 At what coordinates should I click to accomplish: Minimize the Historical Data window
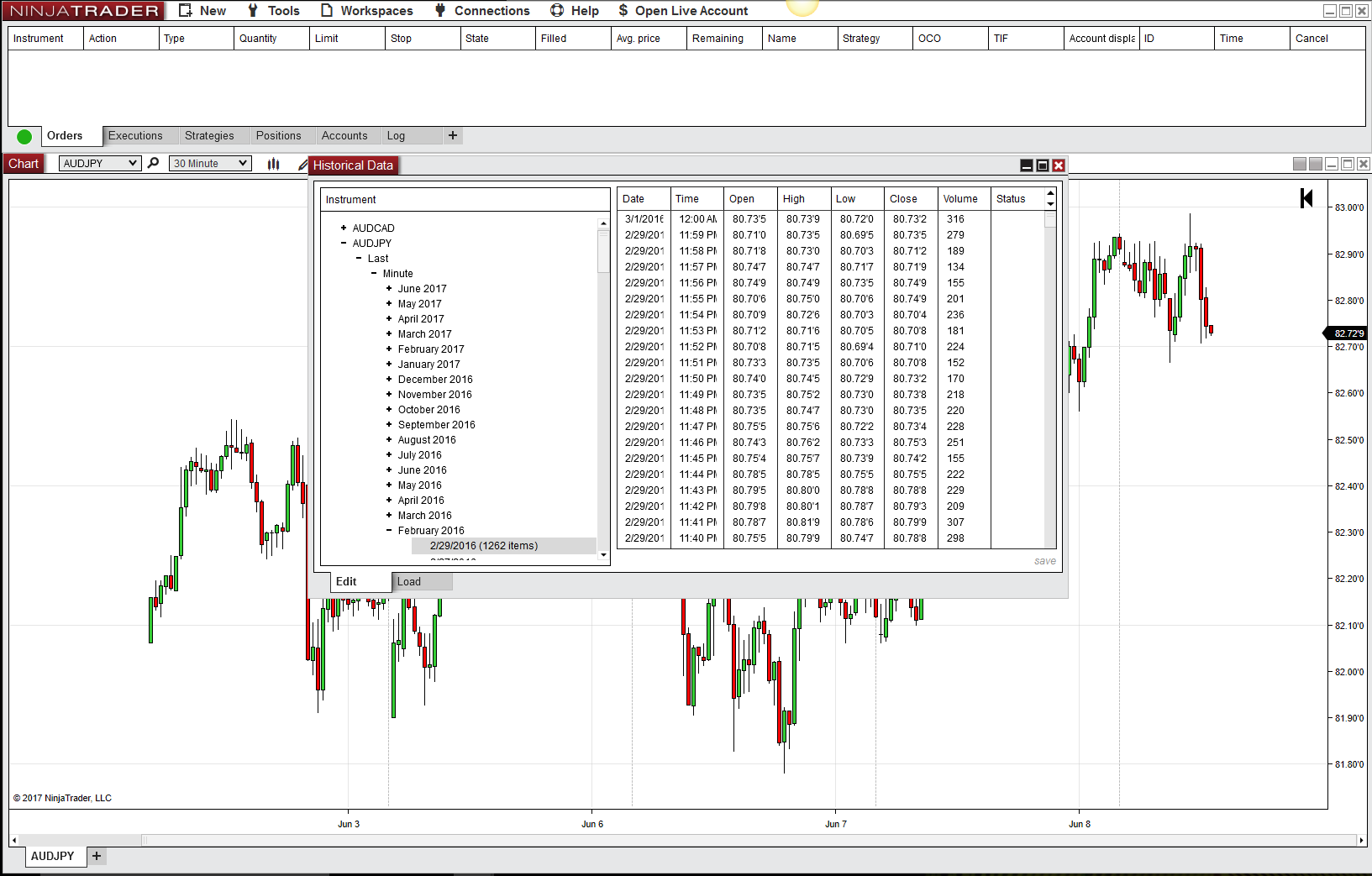[x=1027, y=165]
